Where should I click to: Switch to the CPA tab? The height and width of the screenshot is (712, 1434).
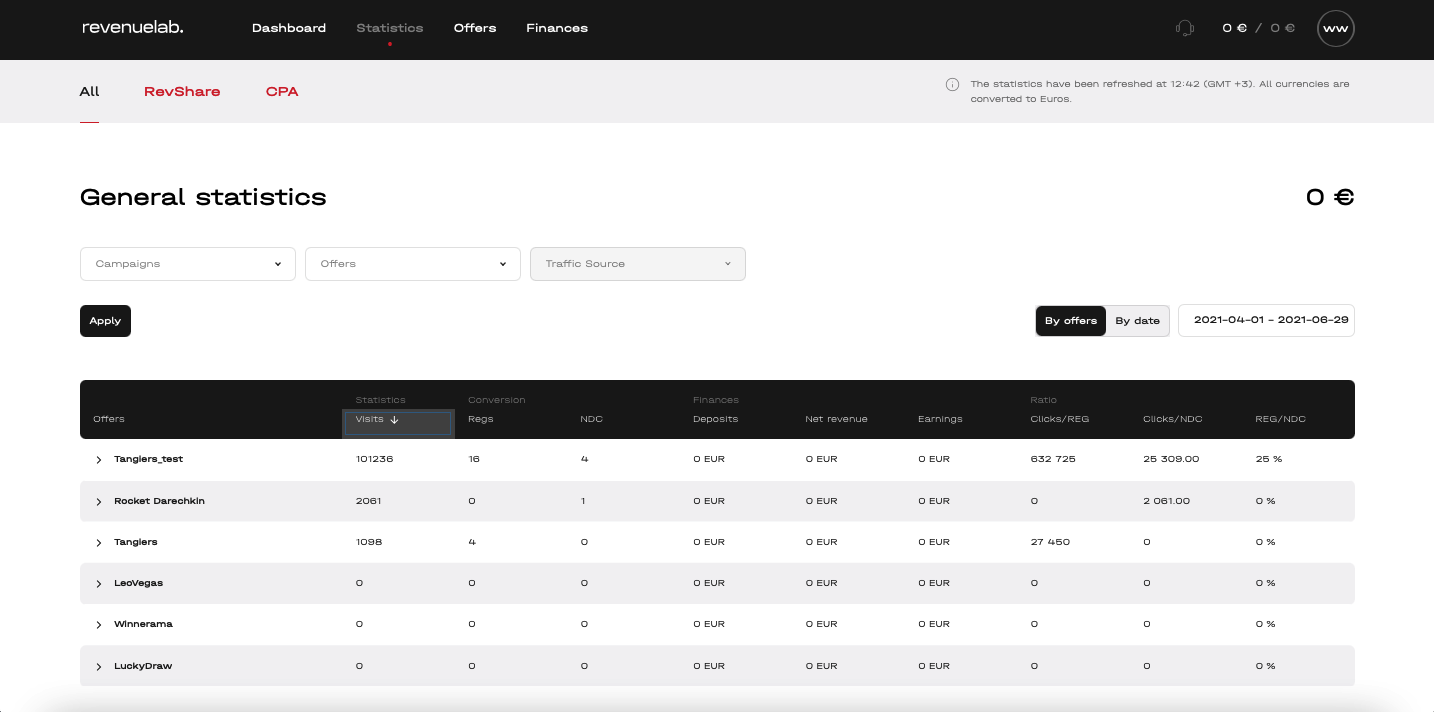tap(282, 91)
